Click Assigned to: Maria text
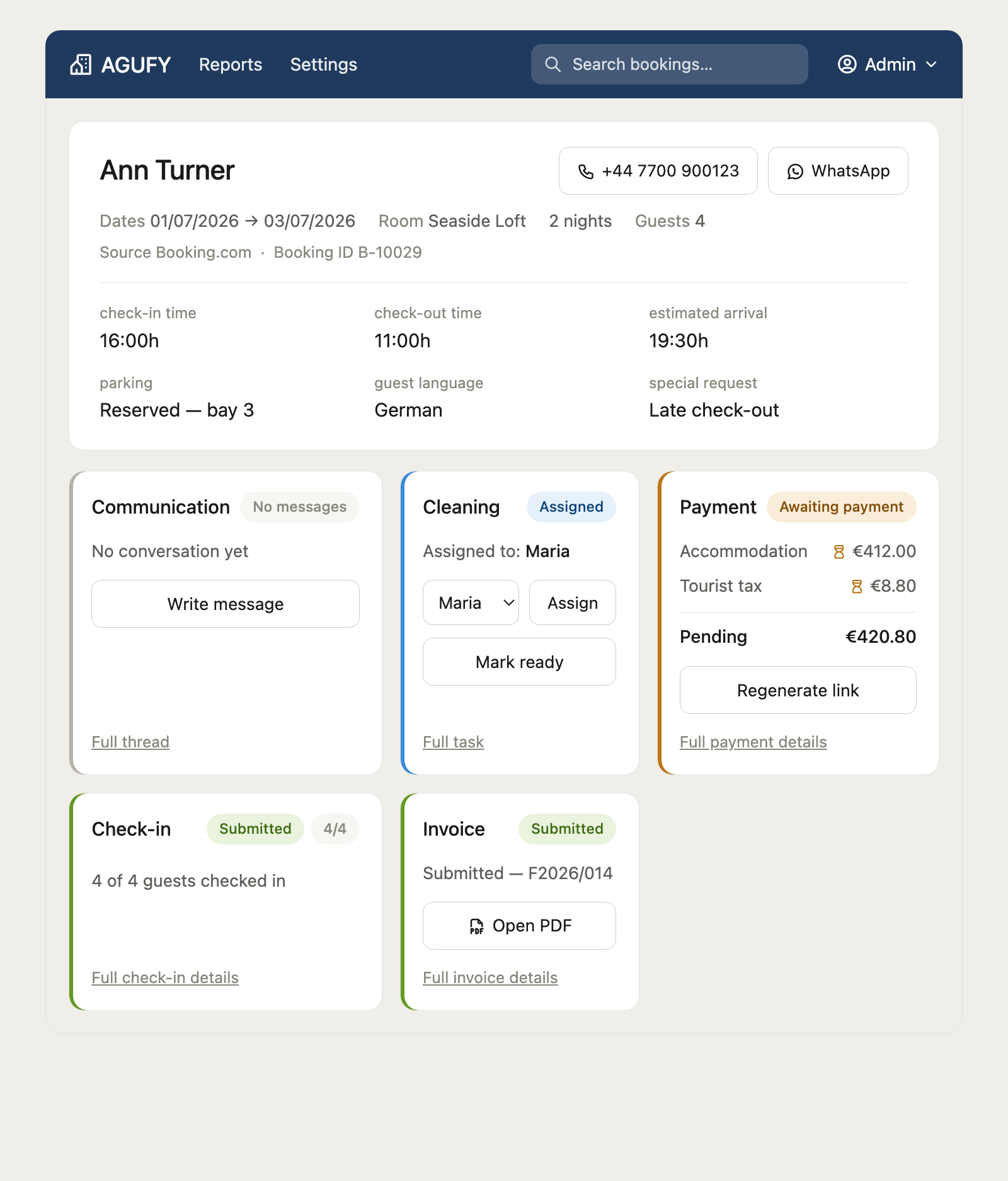This screenshot has height=1181, width=1008. click(496, 551)
